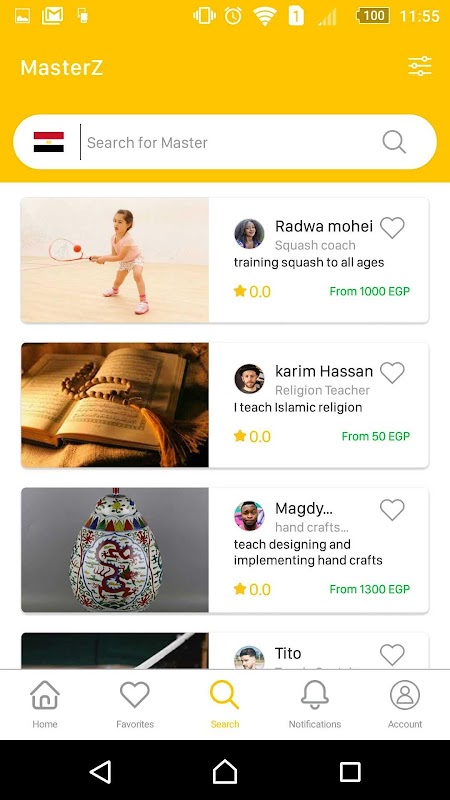
Task: Tap the heart next to Tito
Action: tap(392, 655)
